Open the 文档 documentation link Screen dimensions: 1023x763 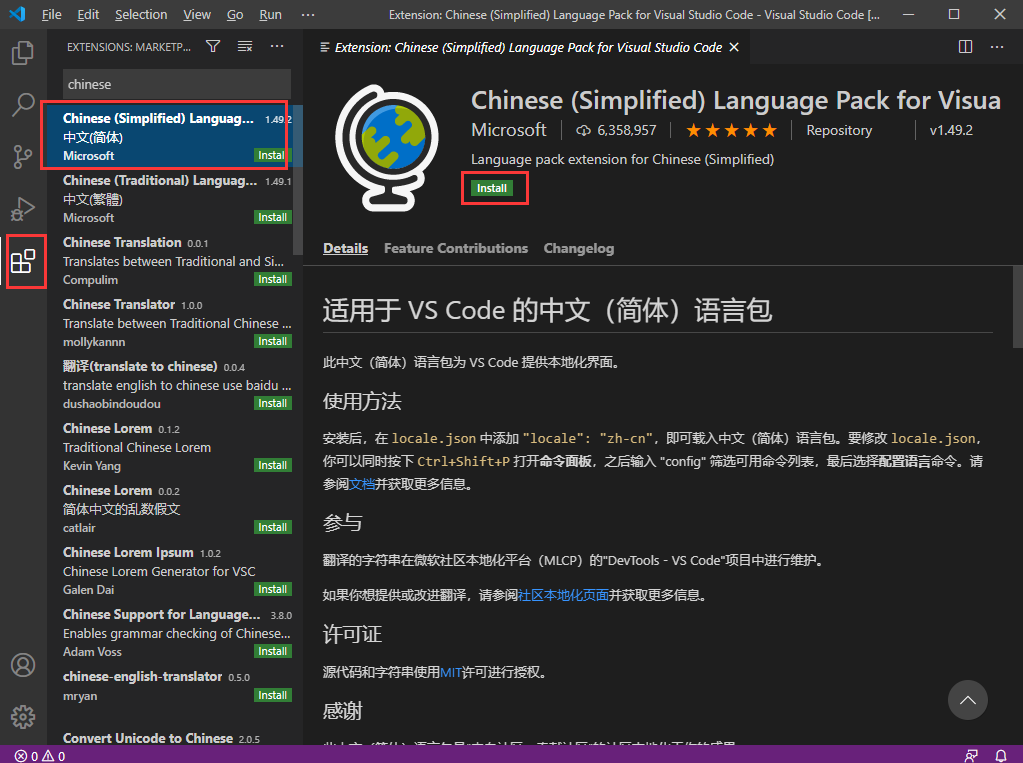[362, 484]
